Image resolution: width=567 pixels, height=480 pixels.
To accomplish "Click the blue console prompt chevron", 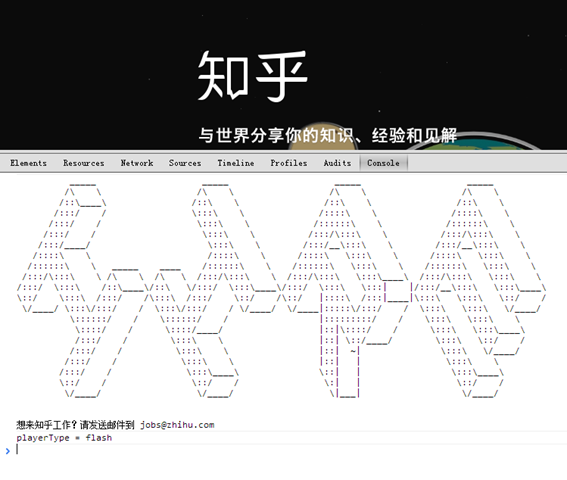I will 8,451.
